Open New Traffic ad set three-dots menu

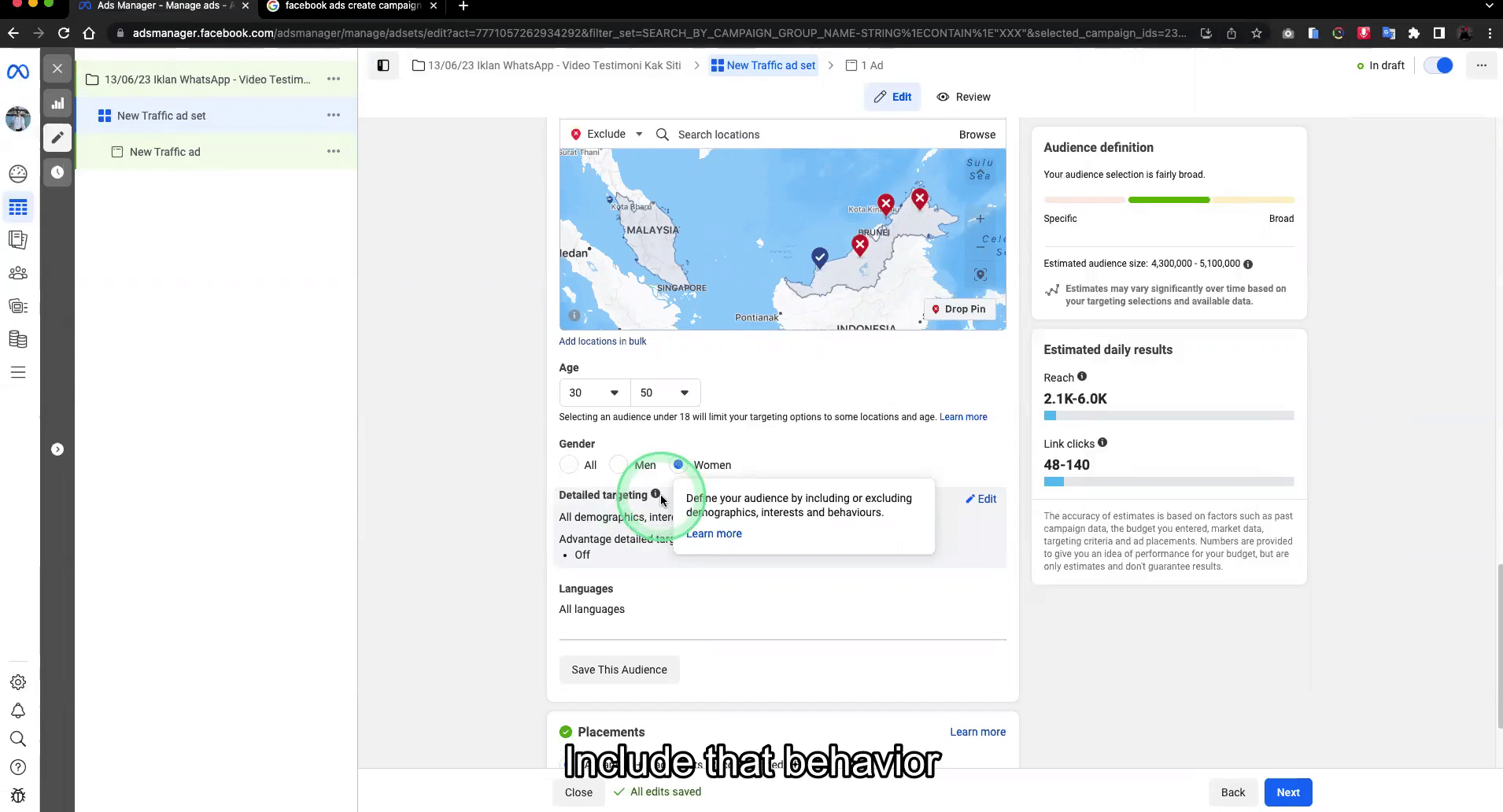(x=334, y=115)
